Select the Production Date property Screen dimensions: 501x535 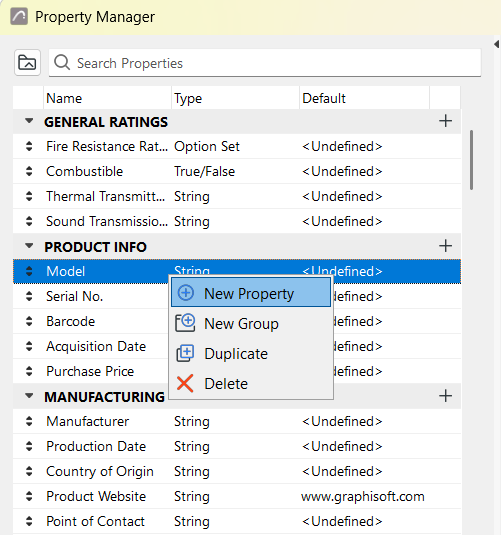pyautogui.click(x=96, y=446)
